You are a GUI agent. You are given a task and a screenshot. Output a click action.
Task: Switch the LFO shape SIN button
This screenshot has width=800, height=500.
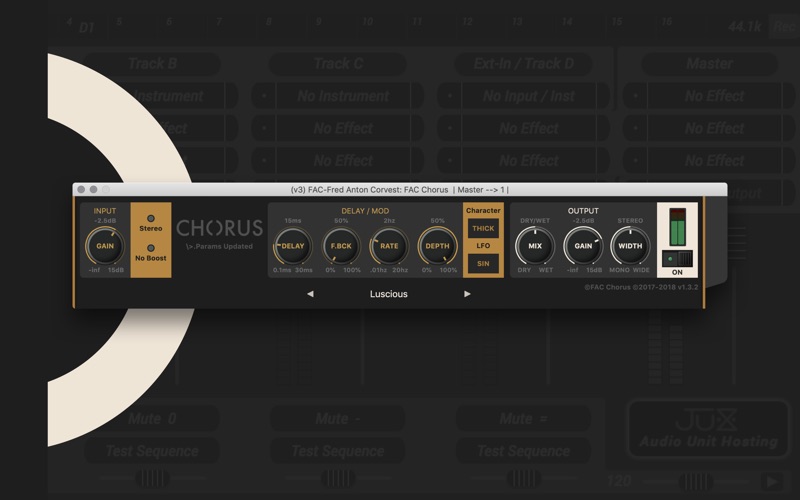pyautogui.click(x=483, y=264)
